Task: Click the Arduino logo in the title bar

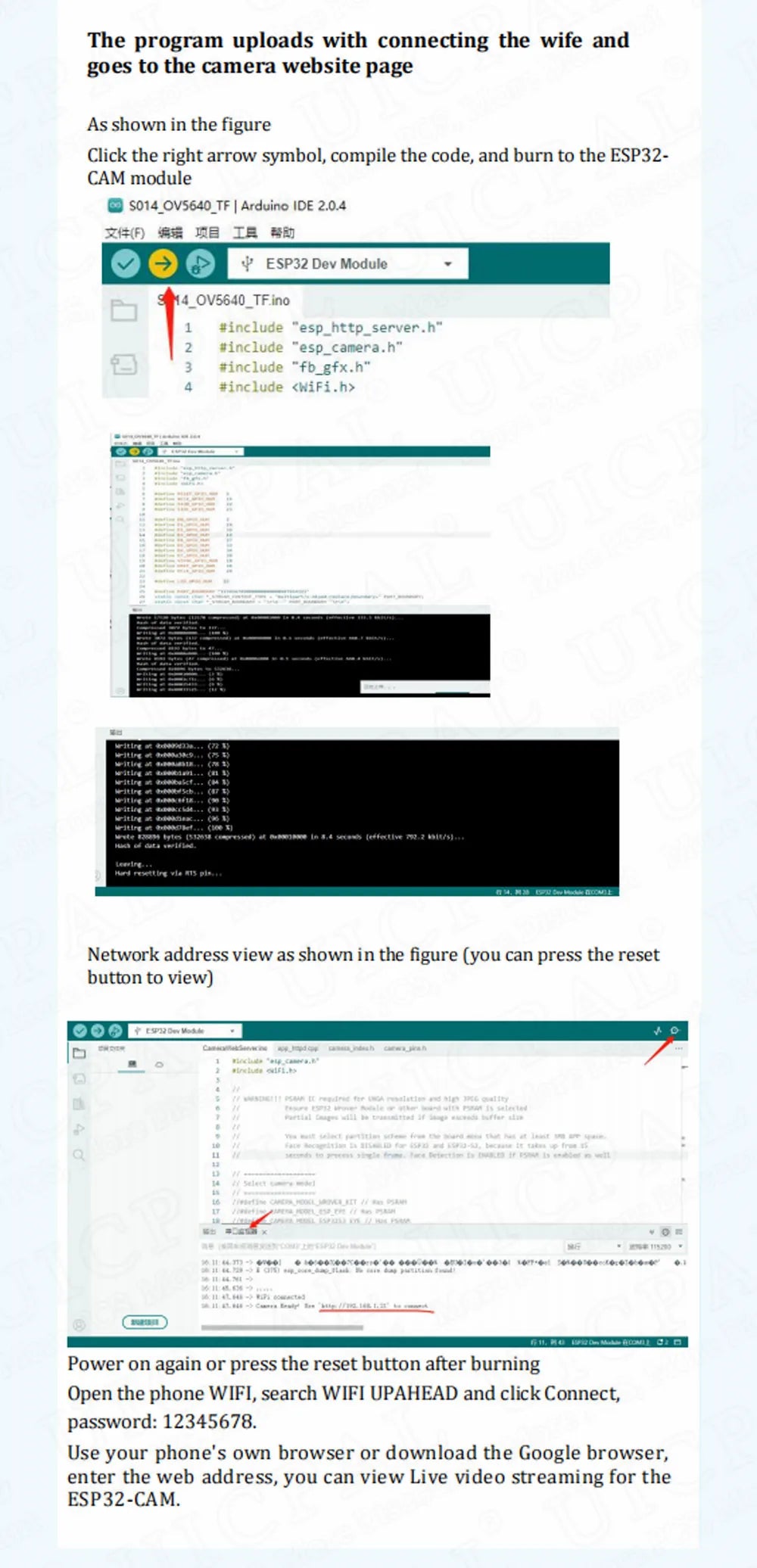Action: (x=115, y=205)
